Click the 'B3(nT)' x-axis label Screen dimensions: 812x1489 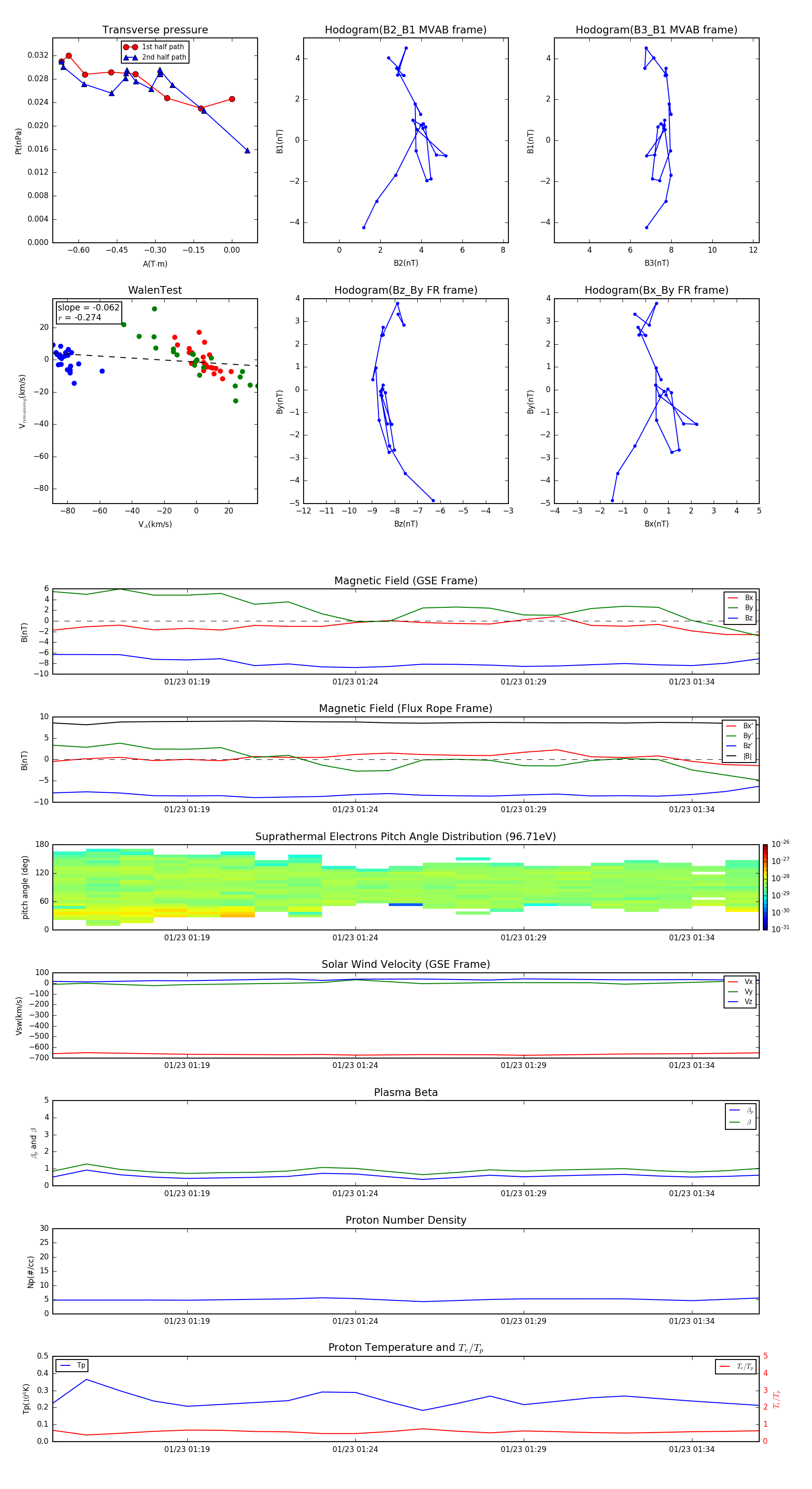[x=656, y=263]
